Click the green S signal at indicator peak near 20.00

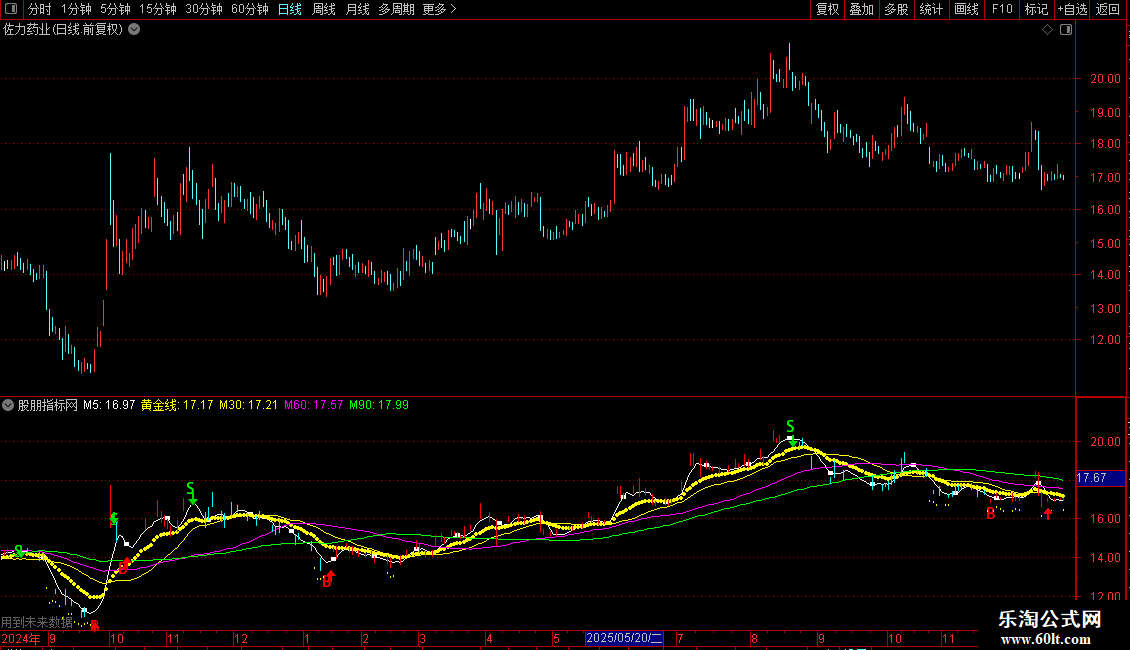click(790, 426)
